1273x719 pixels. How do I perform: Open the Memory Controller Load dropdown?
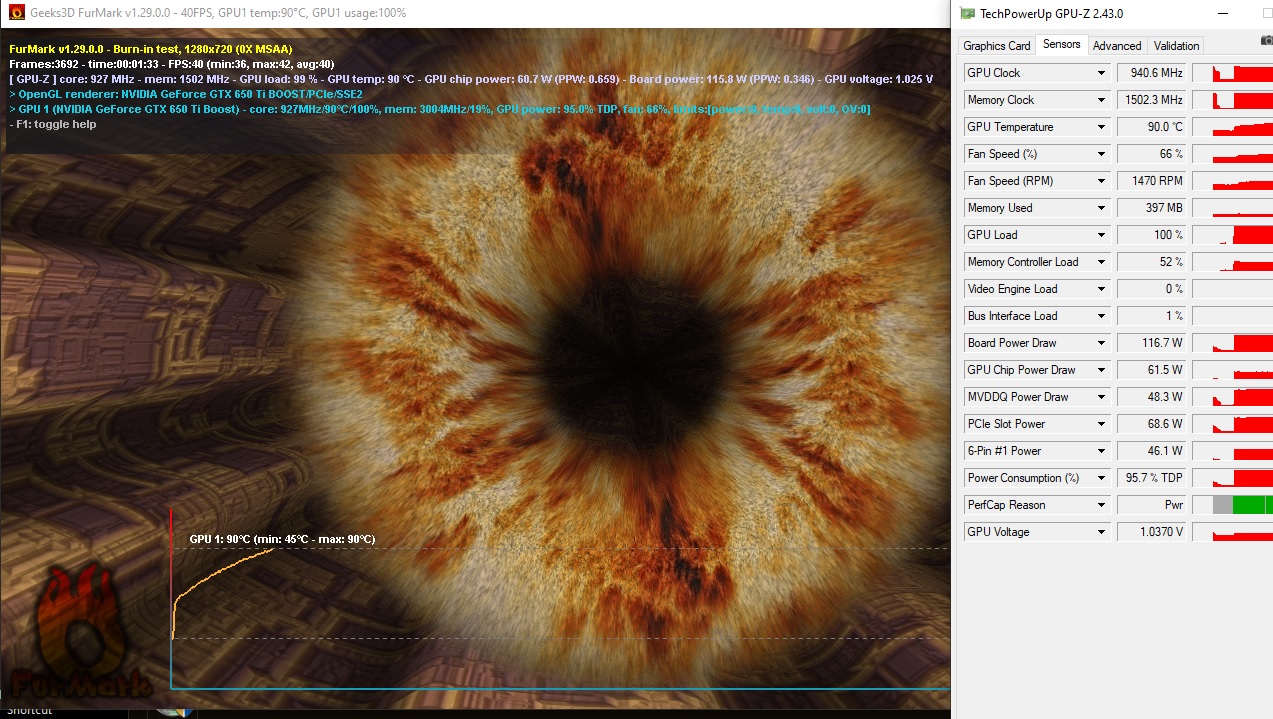(x=1102, y=262)
